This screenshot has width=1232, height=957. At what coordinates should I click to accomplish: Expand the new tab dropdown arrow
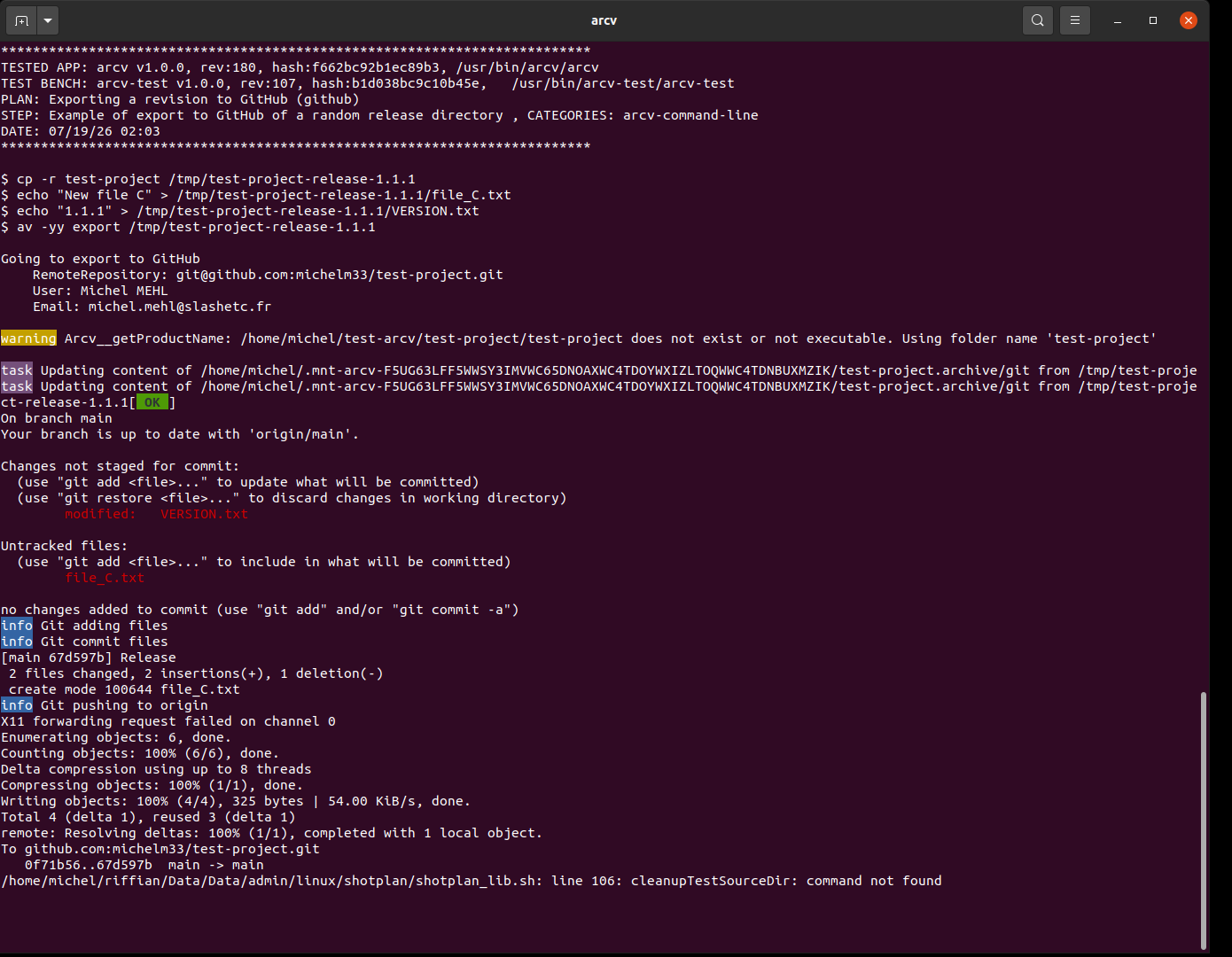pos(48,20)
